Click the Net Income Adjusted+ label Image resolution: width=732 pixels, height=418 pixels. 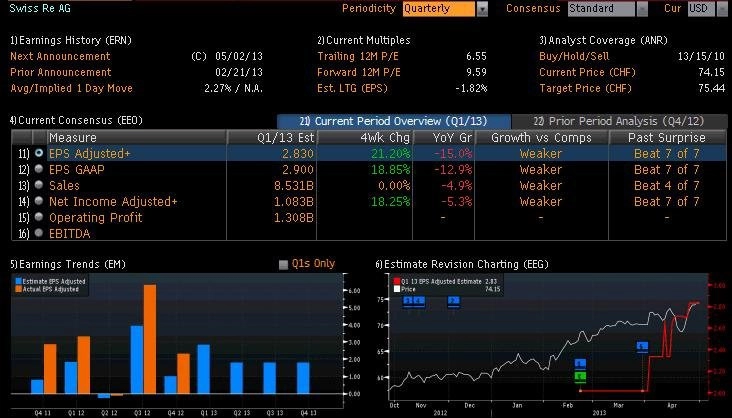[x=113, y=201]
